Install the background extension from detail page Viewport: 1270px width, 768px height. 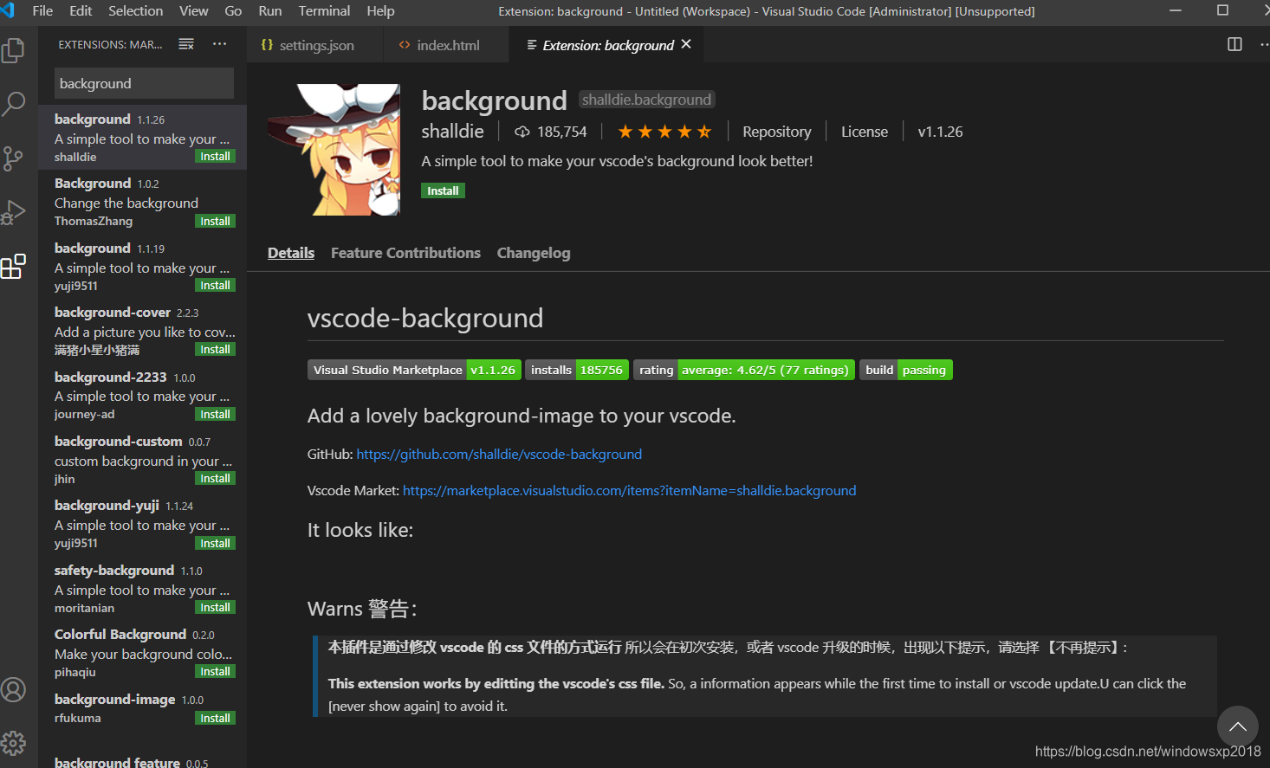tap(443, 191)
